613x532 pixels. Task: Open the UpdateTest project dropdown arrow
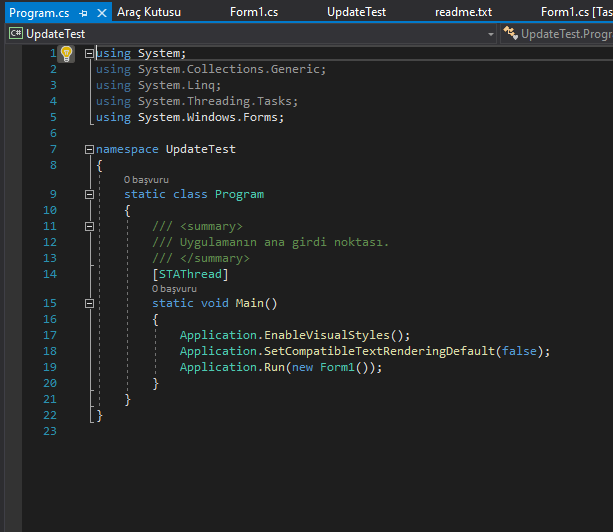point(491,34)
